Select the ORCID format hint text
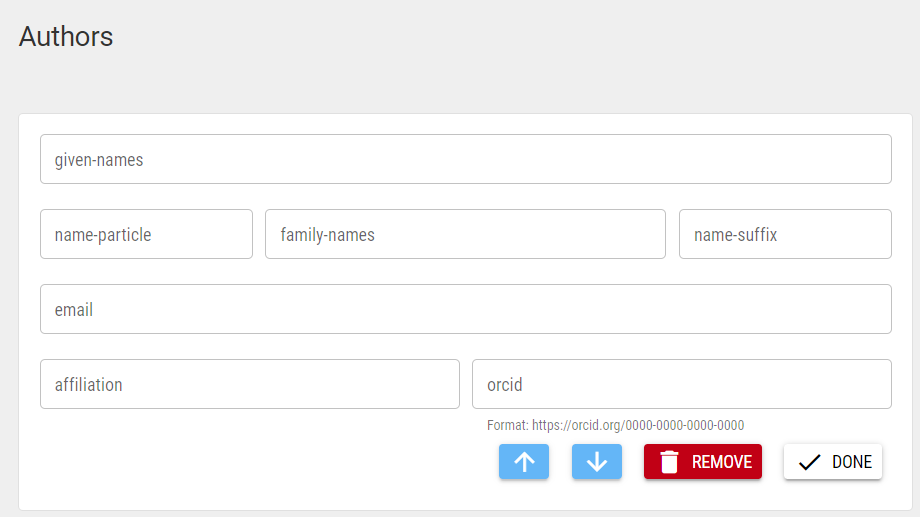 click(615, 425)
